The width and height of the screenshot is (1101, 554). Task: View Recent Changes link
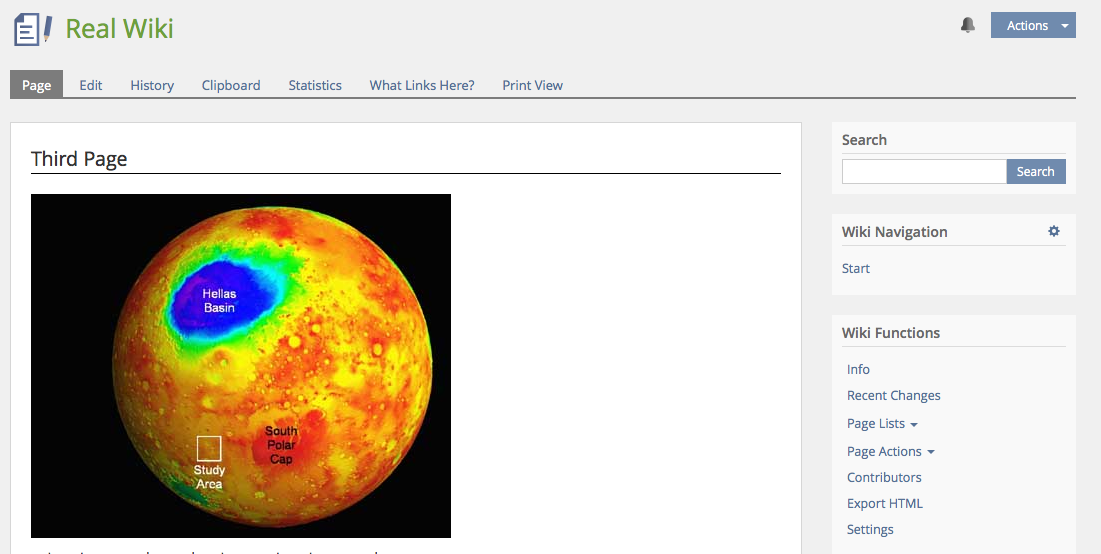click(893, 396)
